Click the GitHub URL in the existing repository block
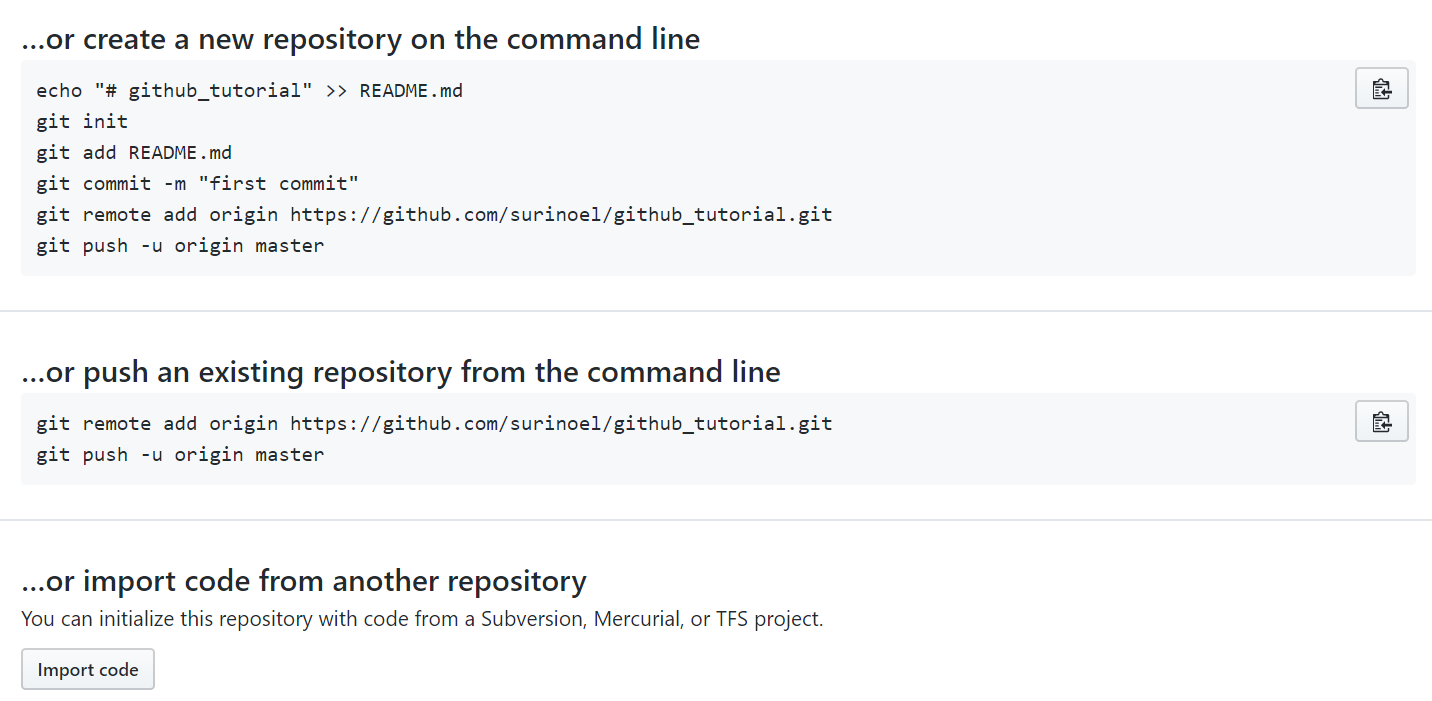1432x701 pixels. click(561, 423)
